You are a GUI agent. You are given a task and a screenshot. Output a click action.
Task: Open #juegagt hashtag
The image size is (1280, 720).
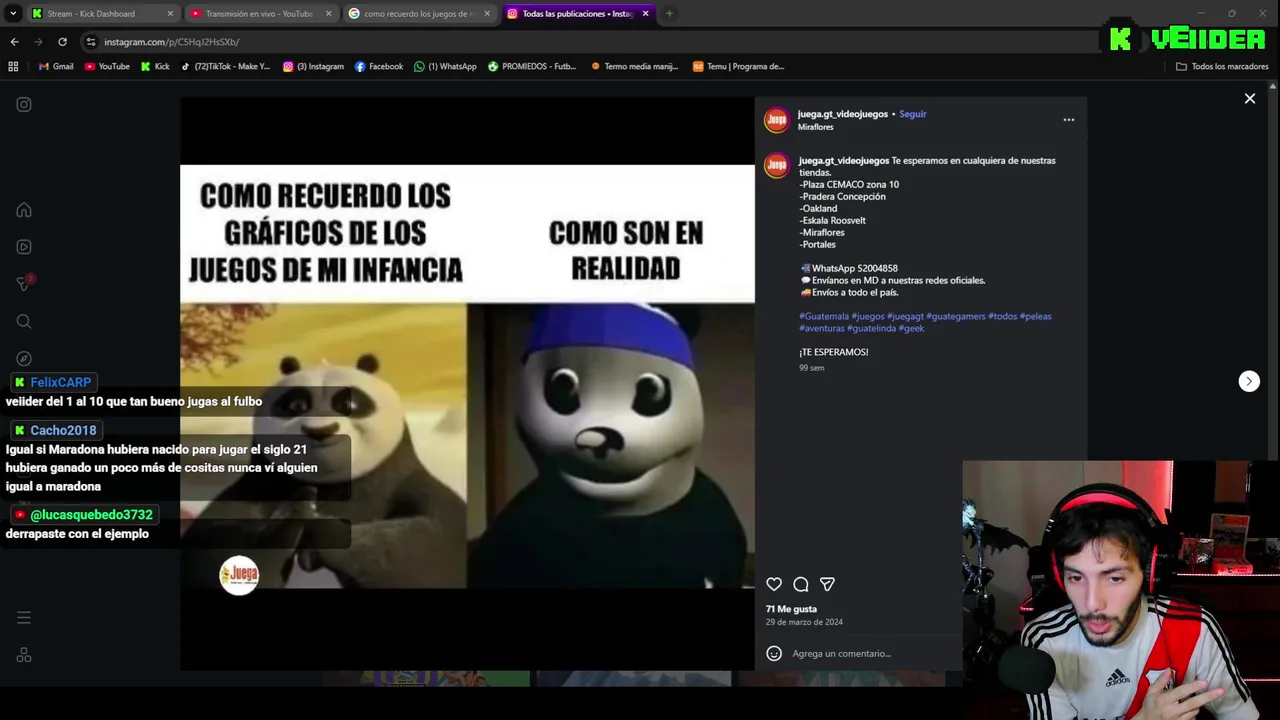(905, 316)
